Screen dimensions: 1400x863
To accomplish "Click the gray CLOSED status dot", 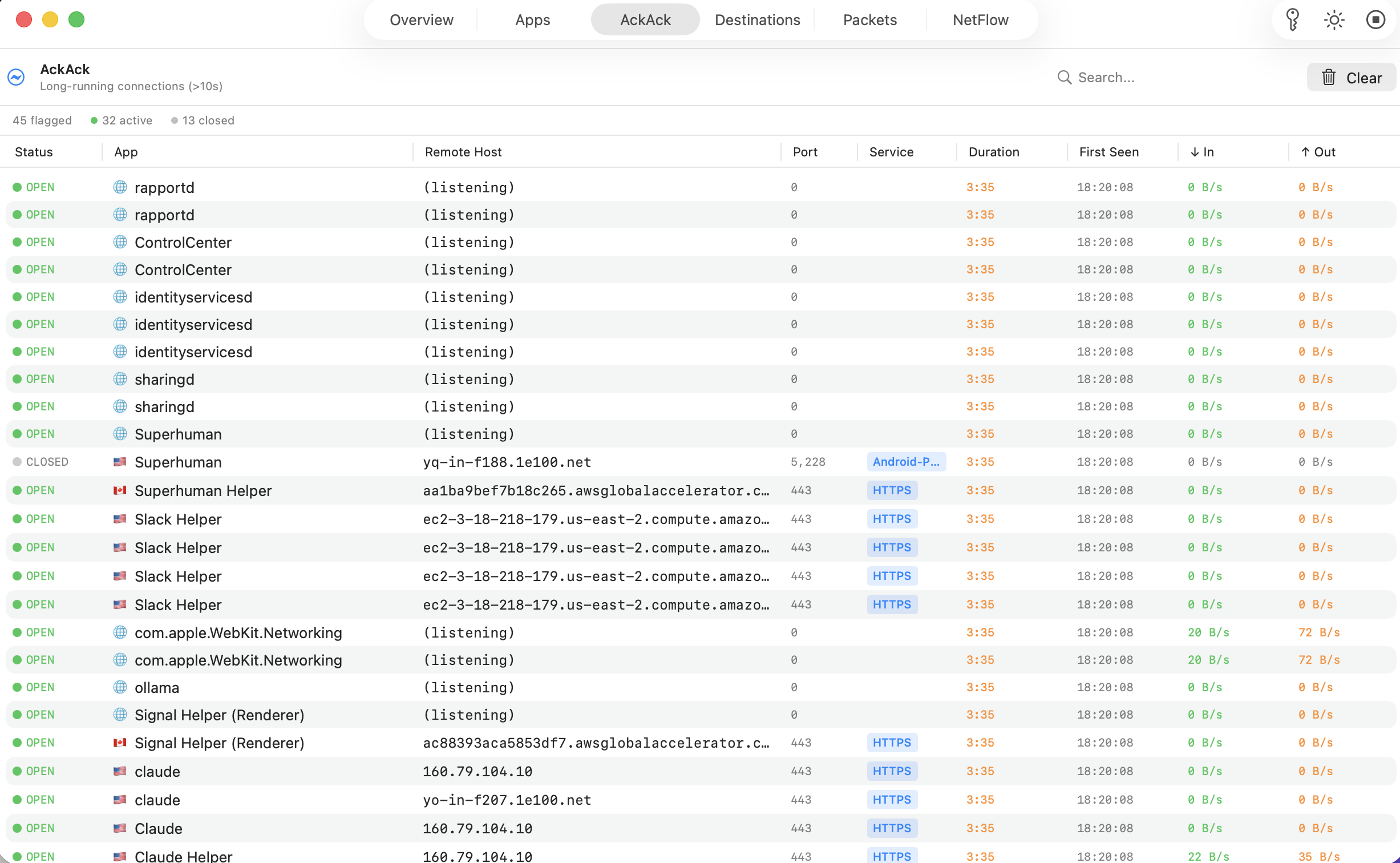I will (x=17, y=462).
